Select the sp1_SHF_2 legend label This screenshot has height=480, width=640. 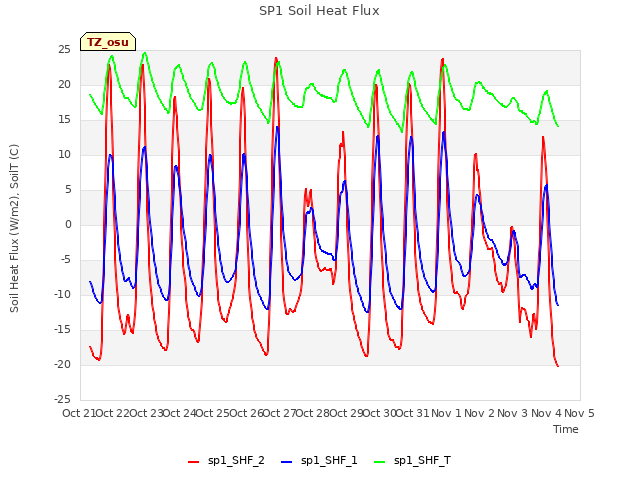coord(236,461)
